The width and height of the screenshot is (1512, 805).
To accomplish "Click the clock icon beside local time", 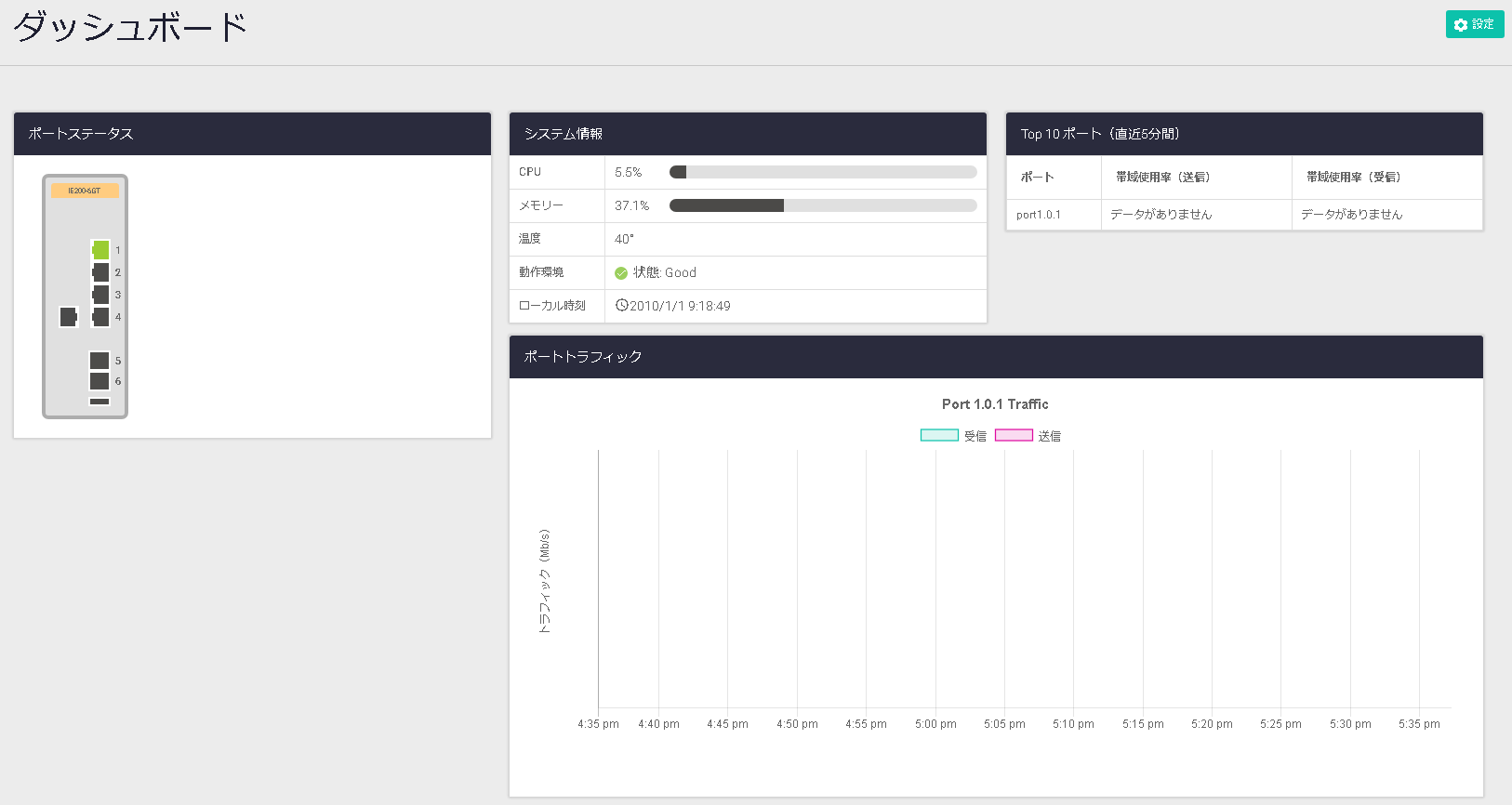I will (x=621, y=305).
